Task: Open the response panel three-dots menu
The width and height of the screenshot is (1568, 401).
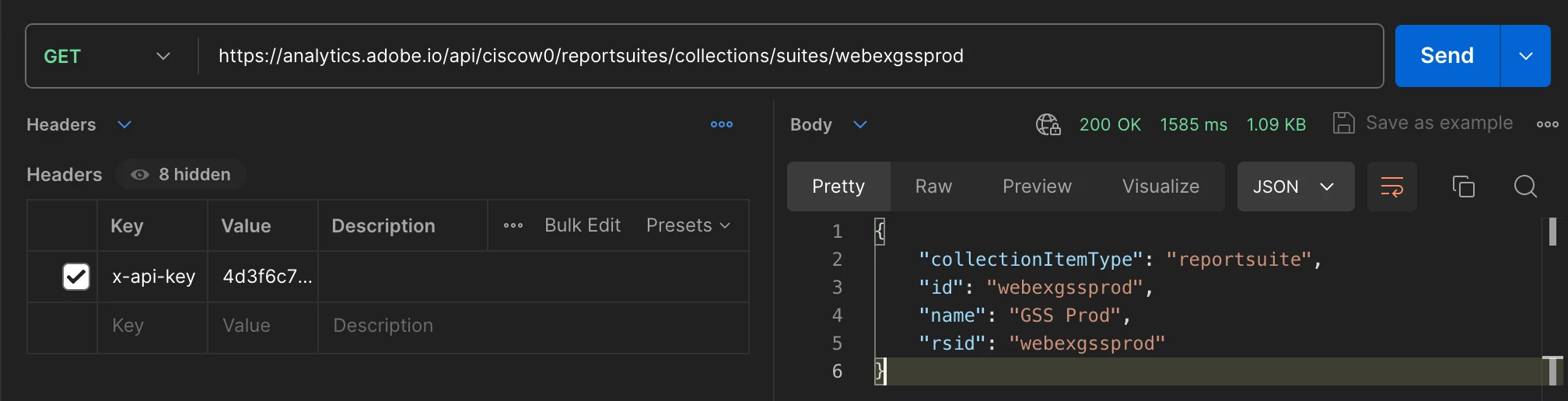Action: (x=1547, y=124)
